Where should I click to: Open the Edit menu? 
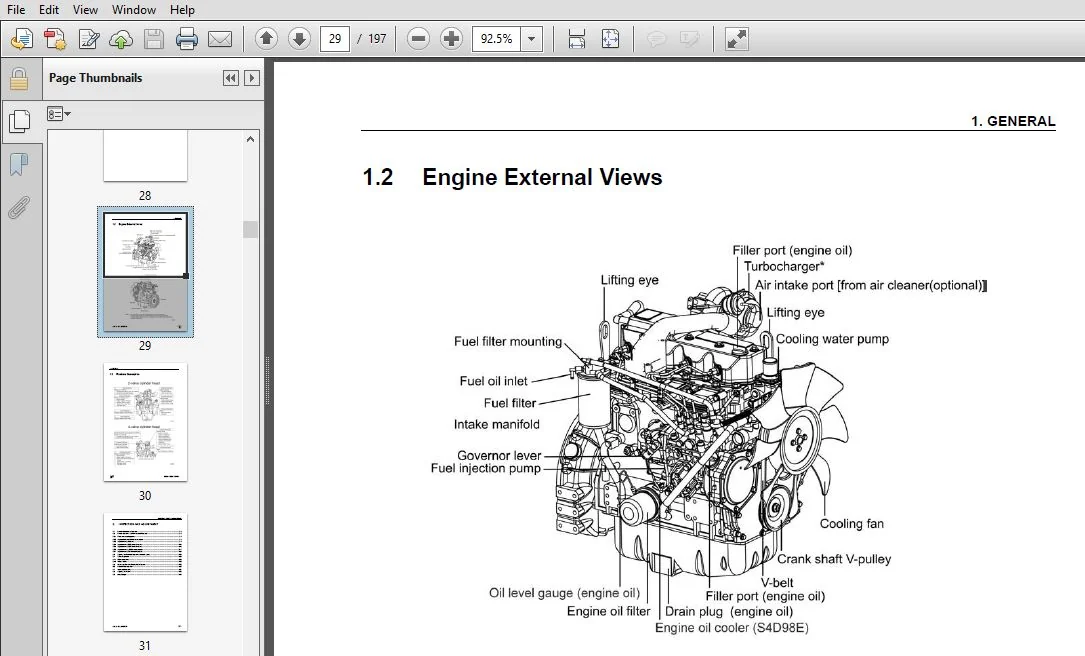pyautogui.click(x=48, y=10)
